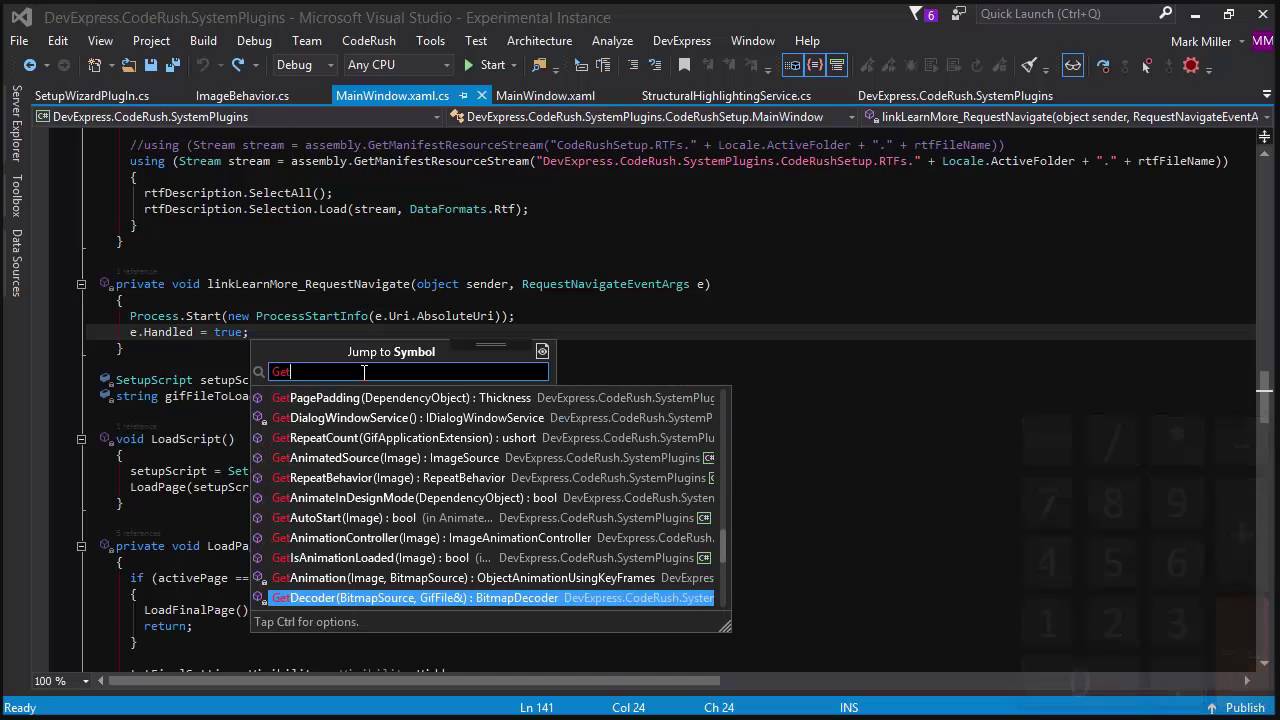Viewport: 1280px width, 720px height.
Task: Click the Save All icon
Action: (173, 65)
